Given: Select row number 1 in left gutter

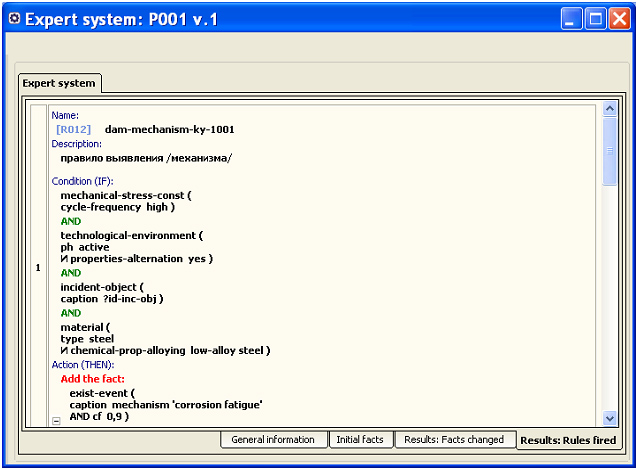Looking at the screenshot, I should click(38, 268).
